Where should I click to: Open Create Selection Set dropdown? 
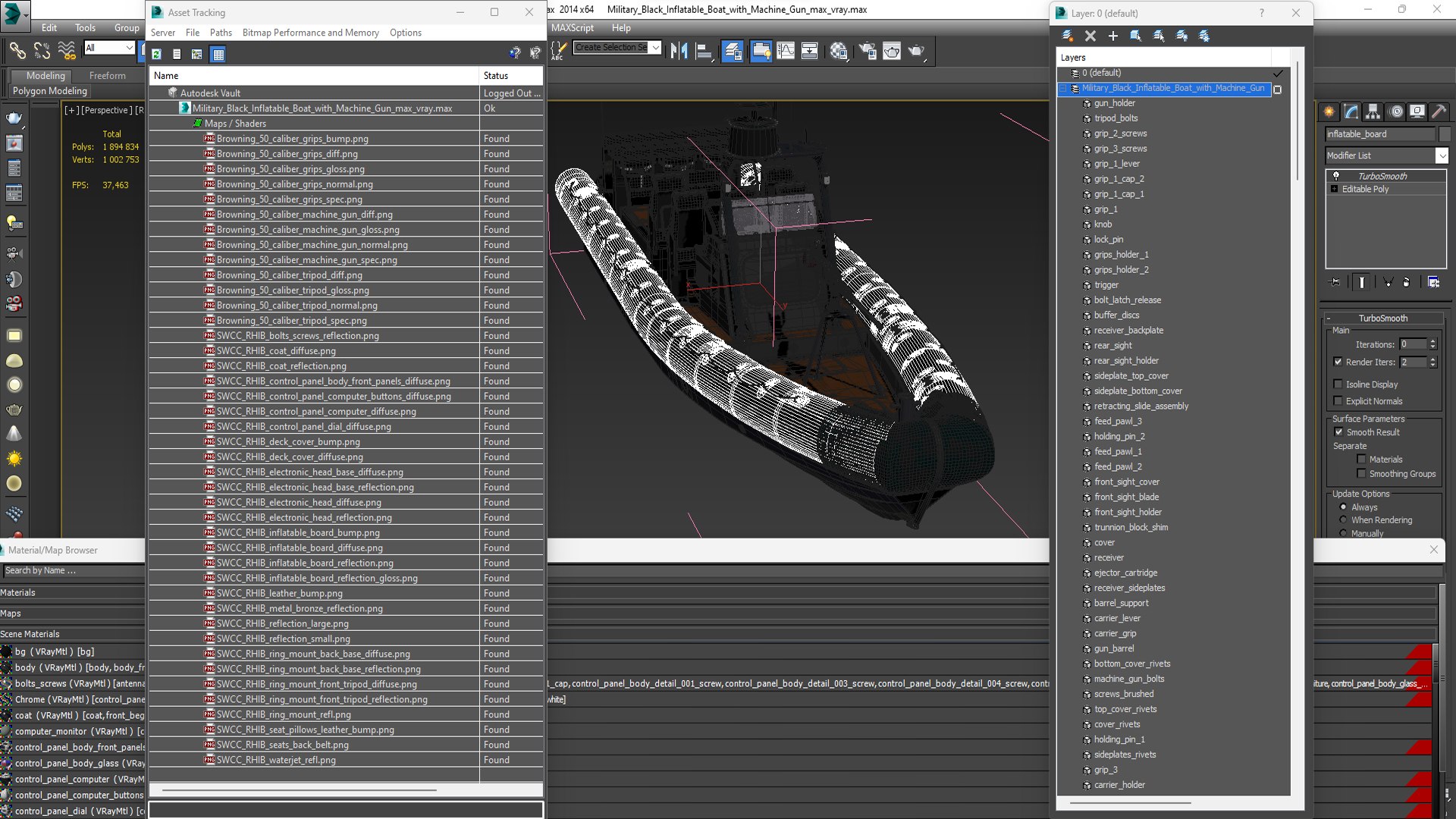pos(656,47)
